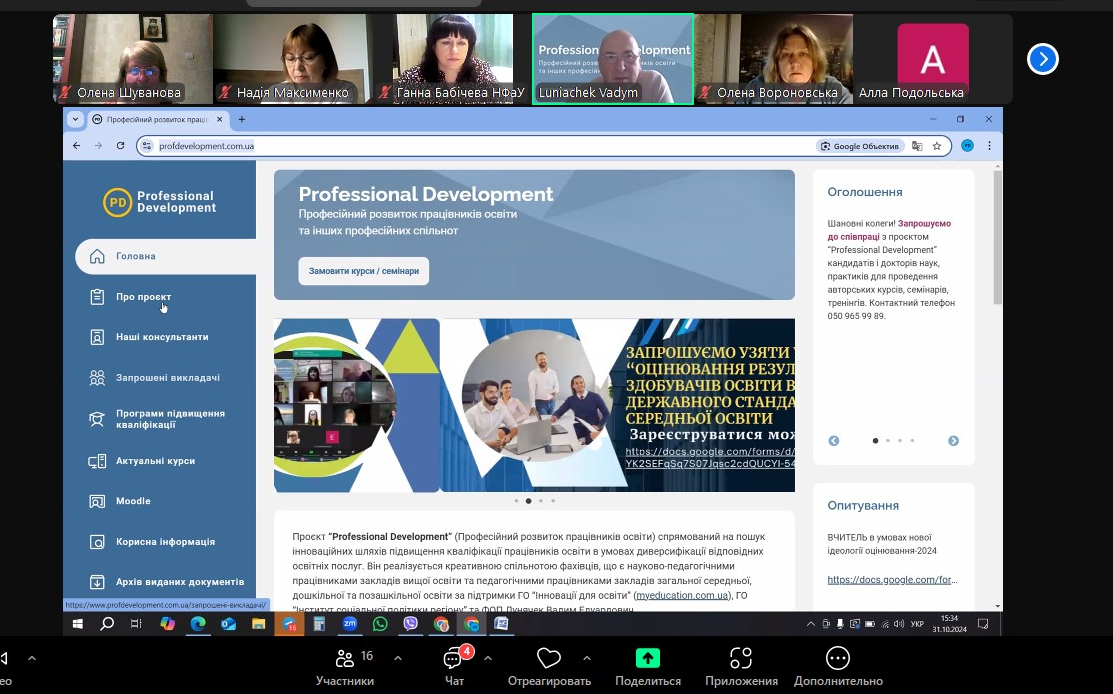Click the Запрошуємо до співпраці link
Viewport: 1113px width, 694px height.
889,230
